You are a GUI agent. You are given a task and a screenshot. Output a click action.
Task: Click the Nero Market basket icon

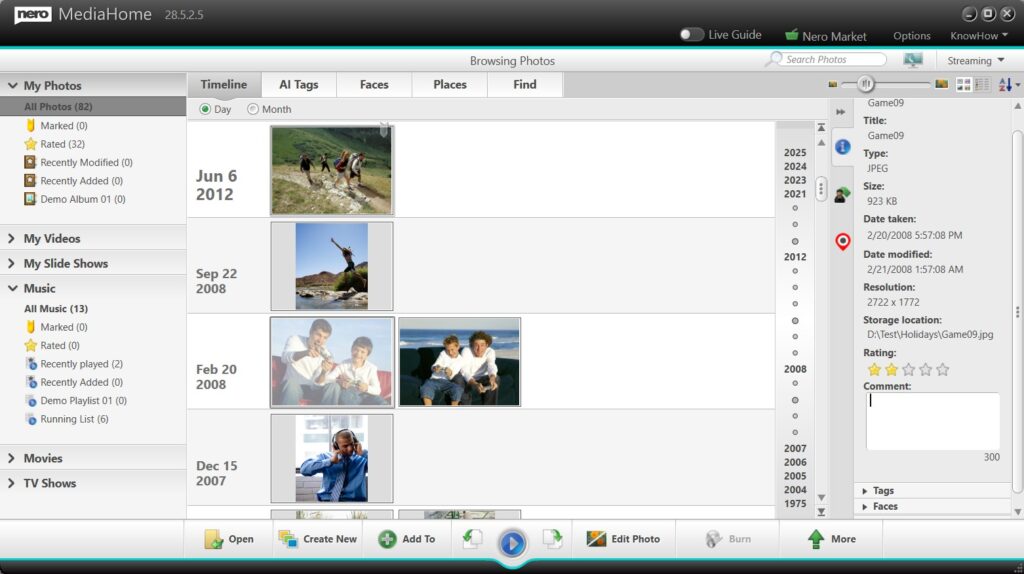[792, 35]
